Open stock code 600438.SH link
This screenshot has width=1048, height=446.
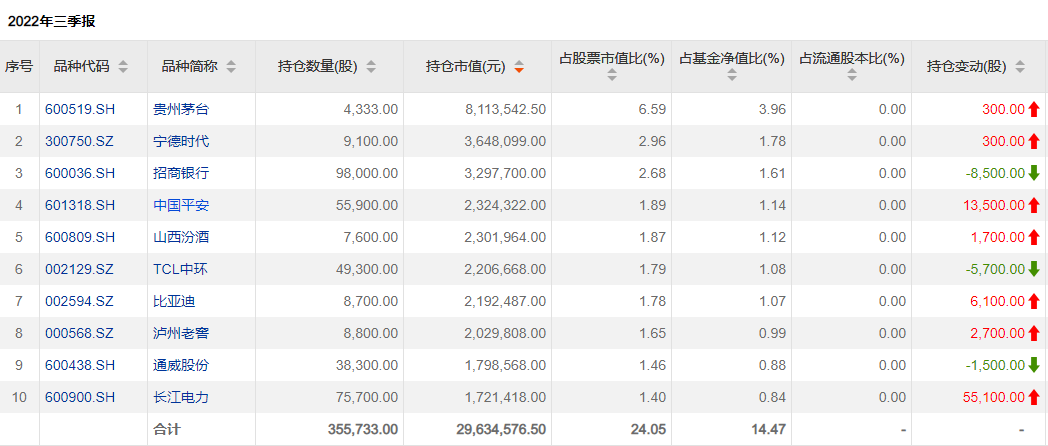[80, 366]
